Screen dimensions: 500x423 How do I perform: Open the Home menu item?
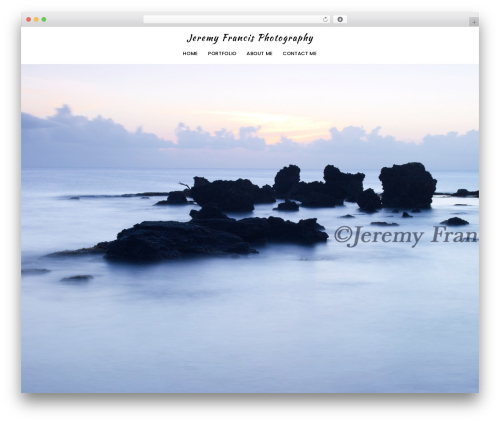pos(190,53)
